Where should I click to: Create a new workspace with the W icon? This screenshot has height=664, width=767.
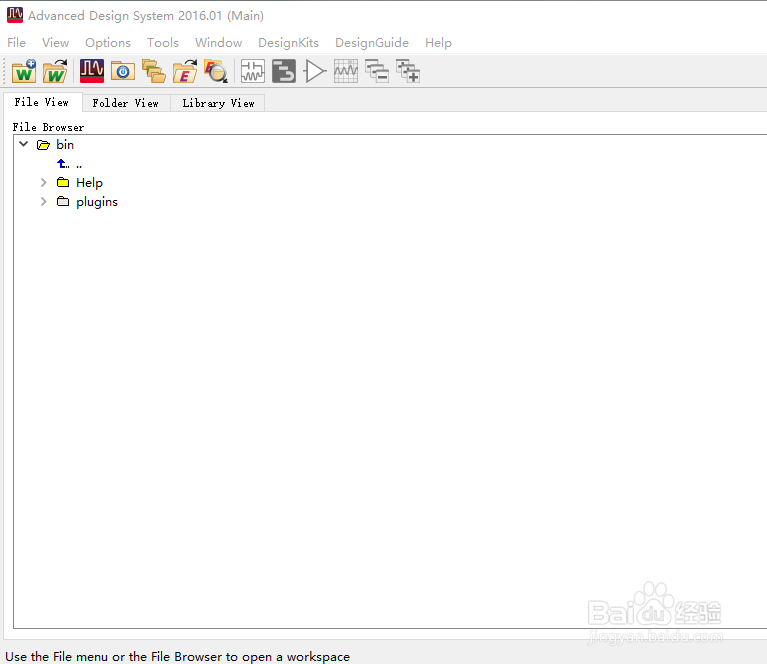click(x=24, y=71)
